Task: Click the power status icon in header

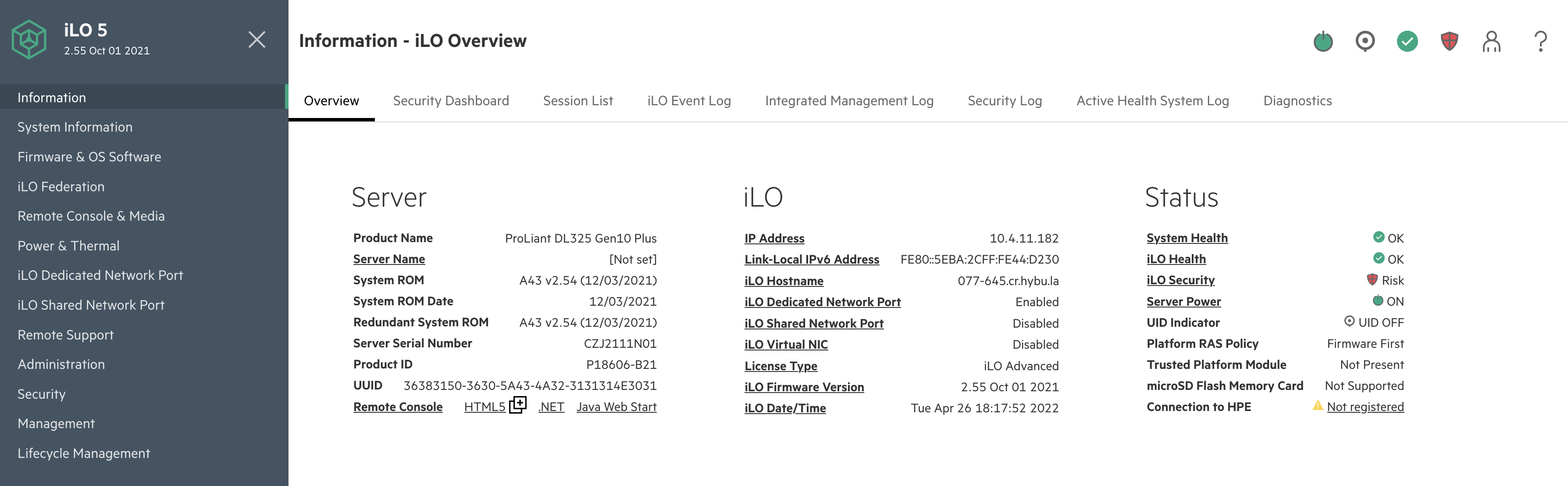Action: click(x=1323, y=41)
